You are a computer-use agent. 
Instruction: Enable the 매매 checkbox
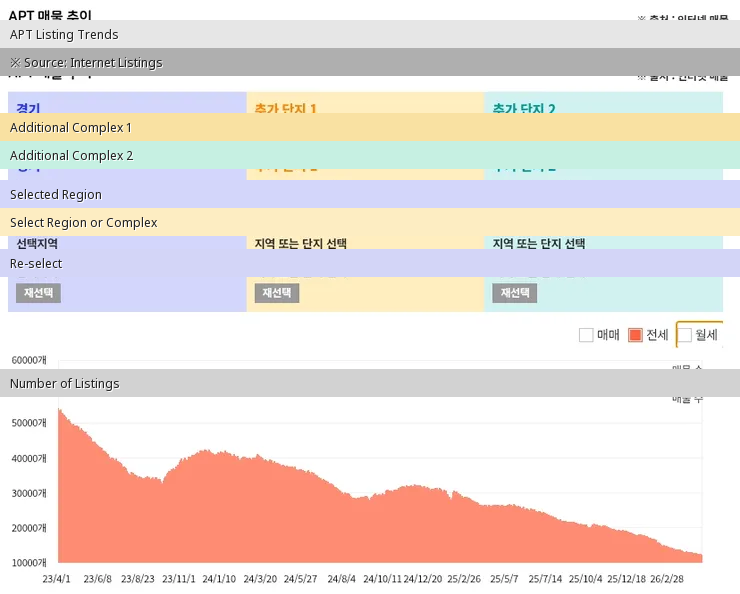click(x=586, y=335)
